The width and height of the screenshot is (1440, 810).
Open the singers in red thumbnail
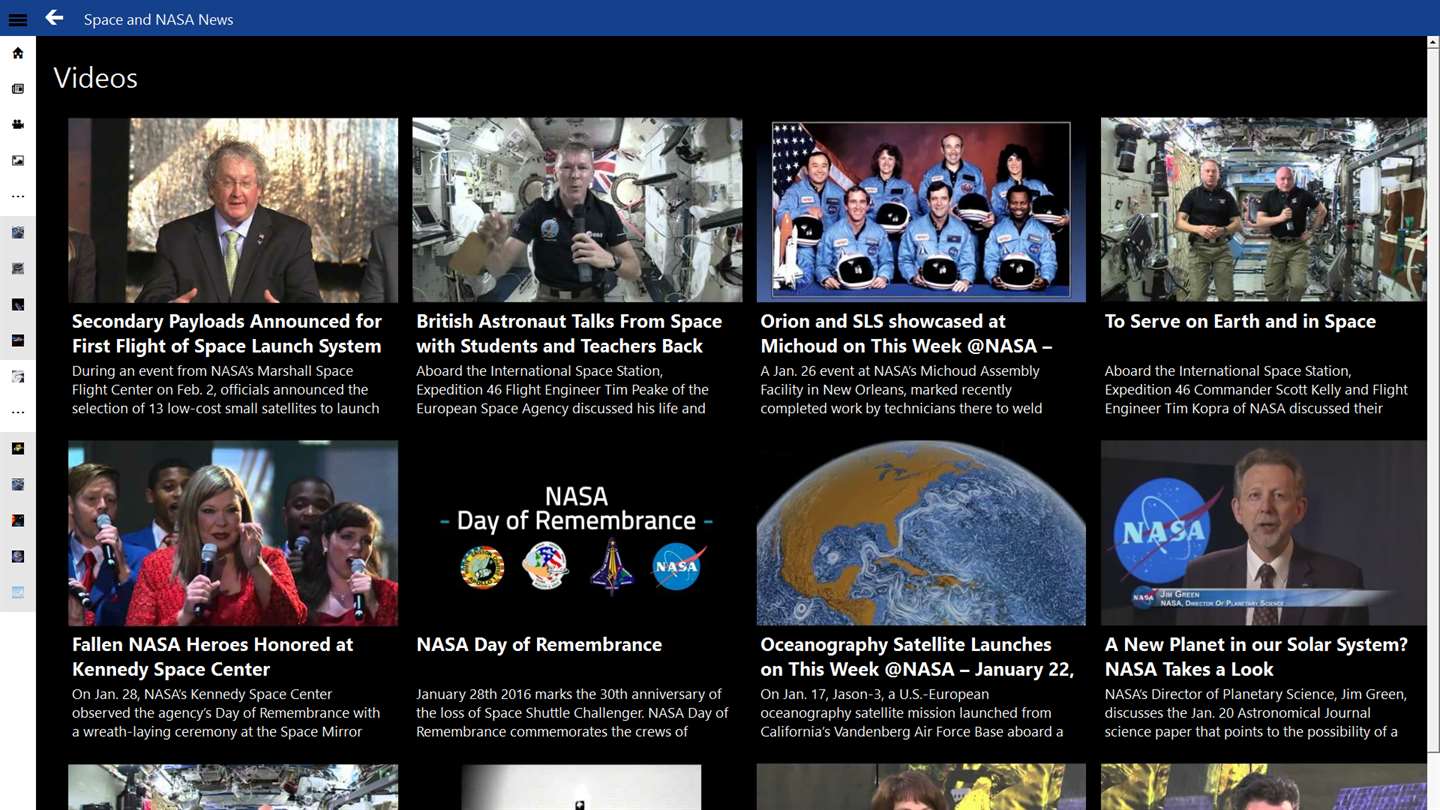click(x=233, y=533)
